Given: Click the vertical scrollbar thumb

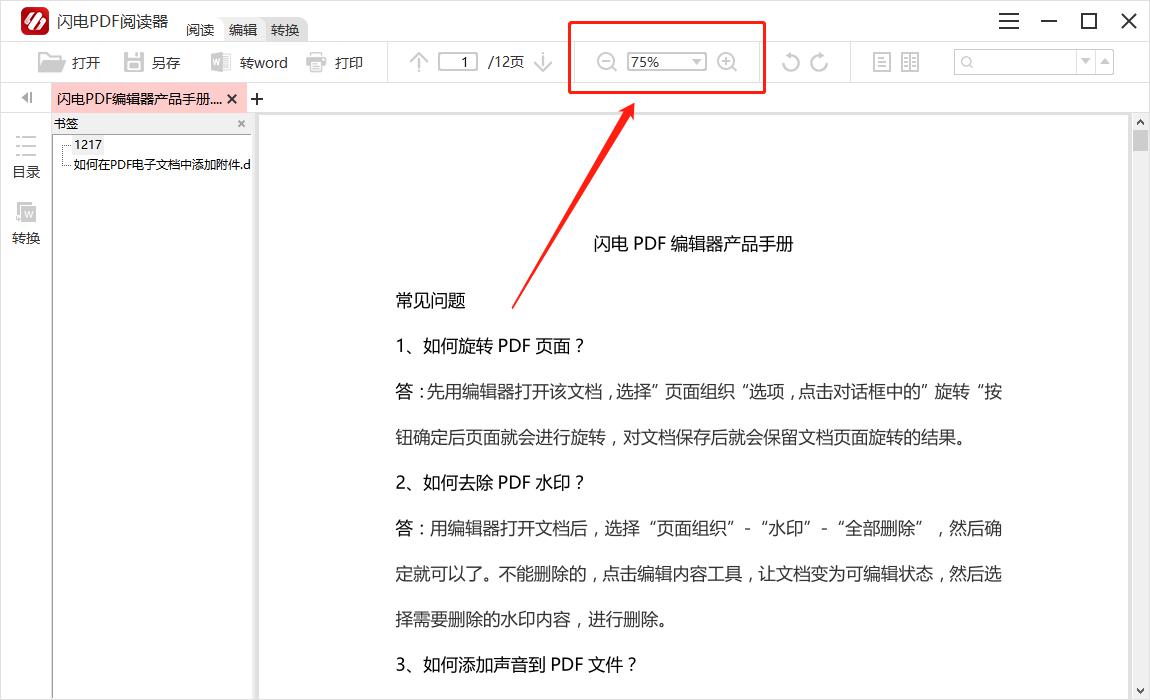Looking at the screenshot, I should pos(1140,139).
